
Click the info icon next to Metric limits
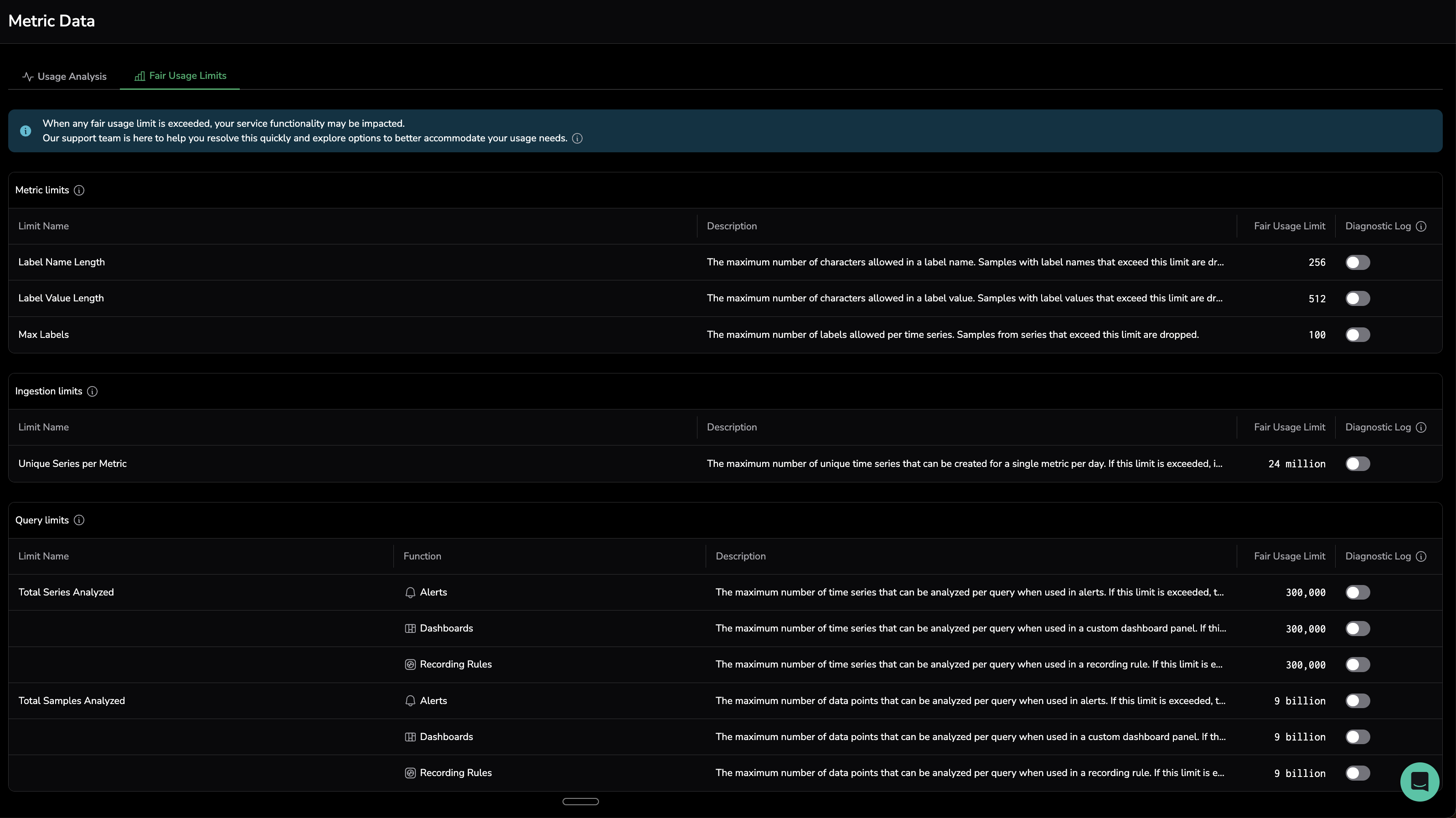tap(79, 191)
